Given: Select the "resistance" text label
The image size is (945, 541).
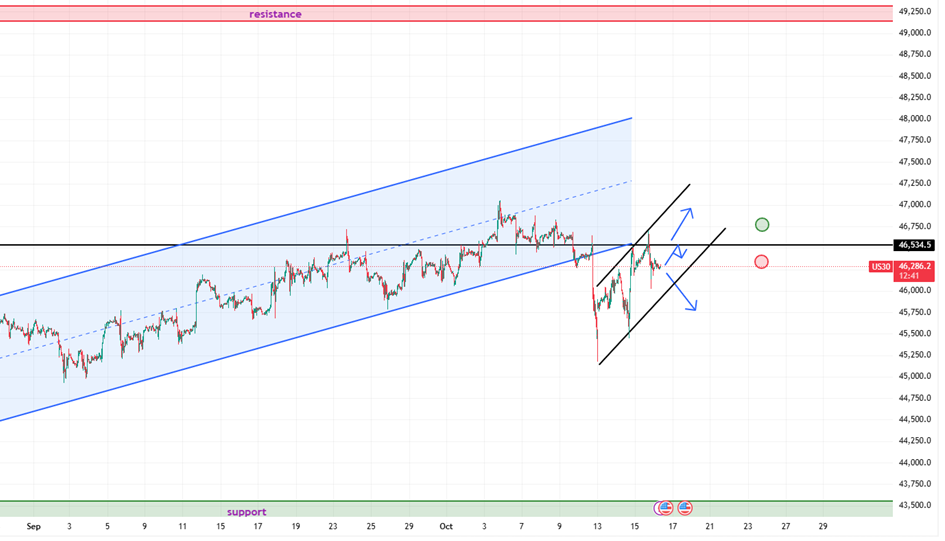Looking at the screenshot, I should tap(275, 15).
